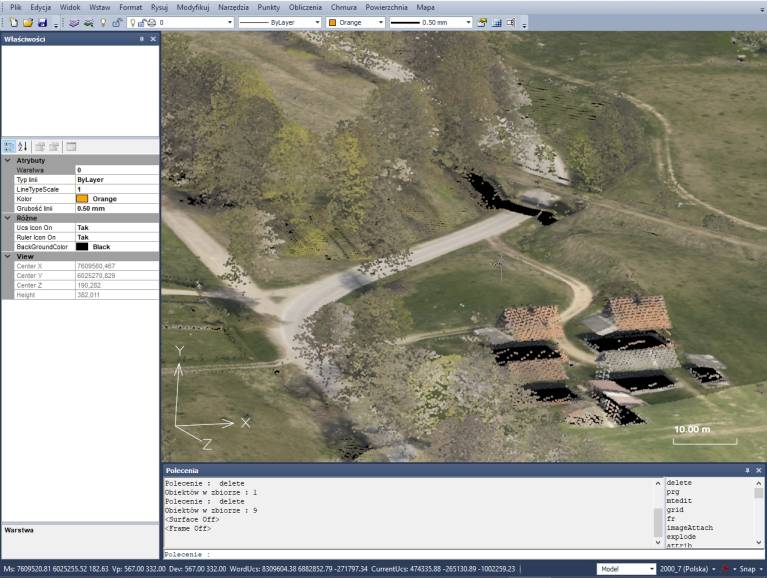
Task: Click the last icon in the right toolbar group
Action: pos(511,22)
